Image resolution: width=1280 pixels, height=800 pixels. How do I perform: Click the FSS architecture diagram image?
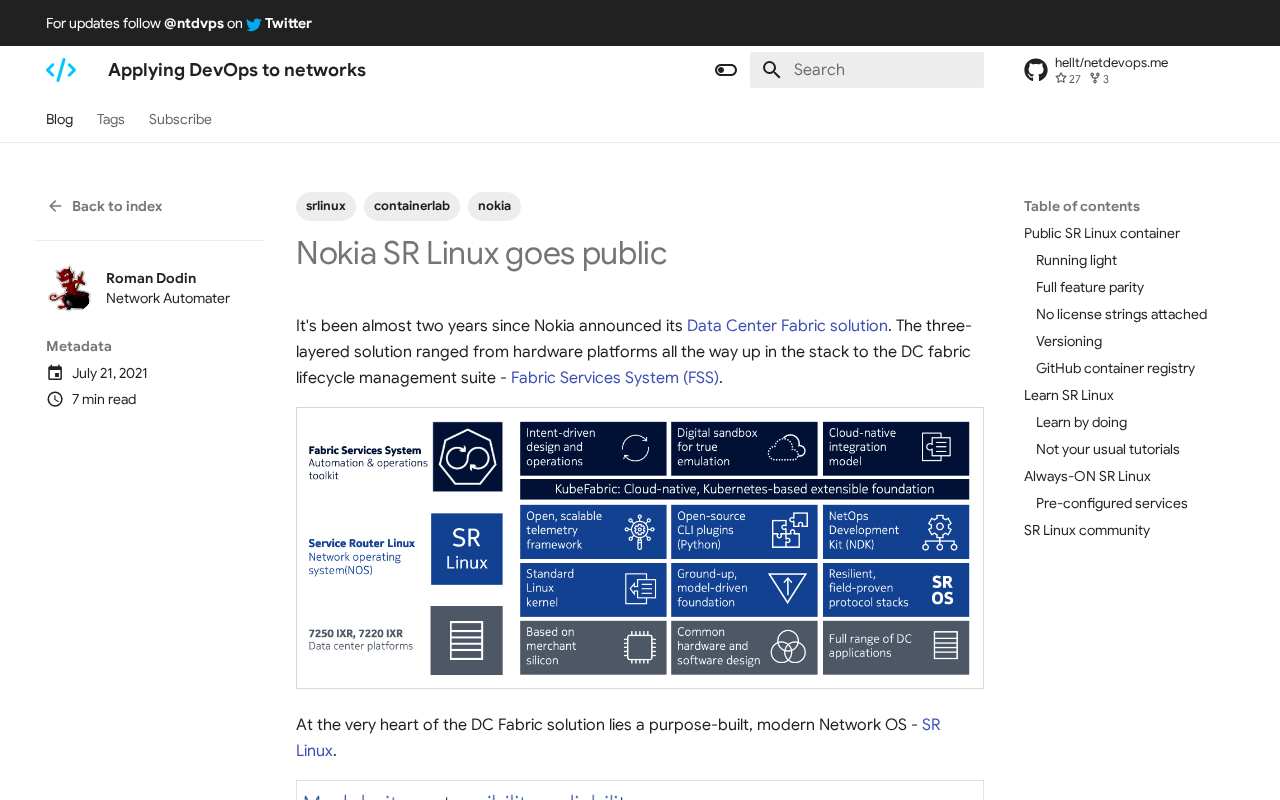[x=640, y=548]
